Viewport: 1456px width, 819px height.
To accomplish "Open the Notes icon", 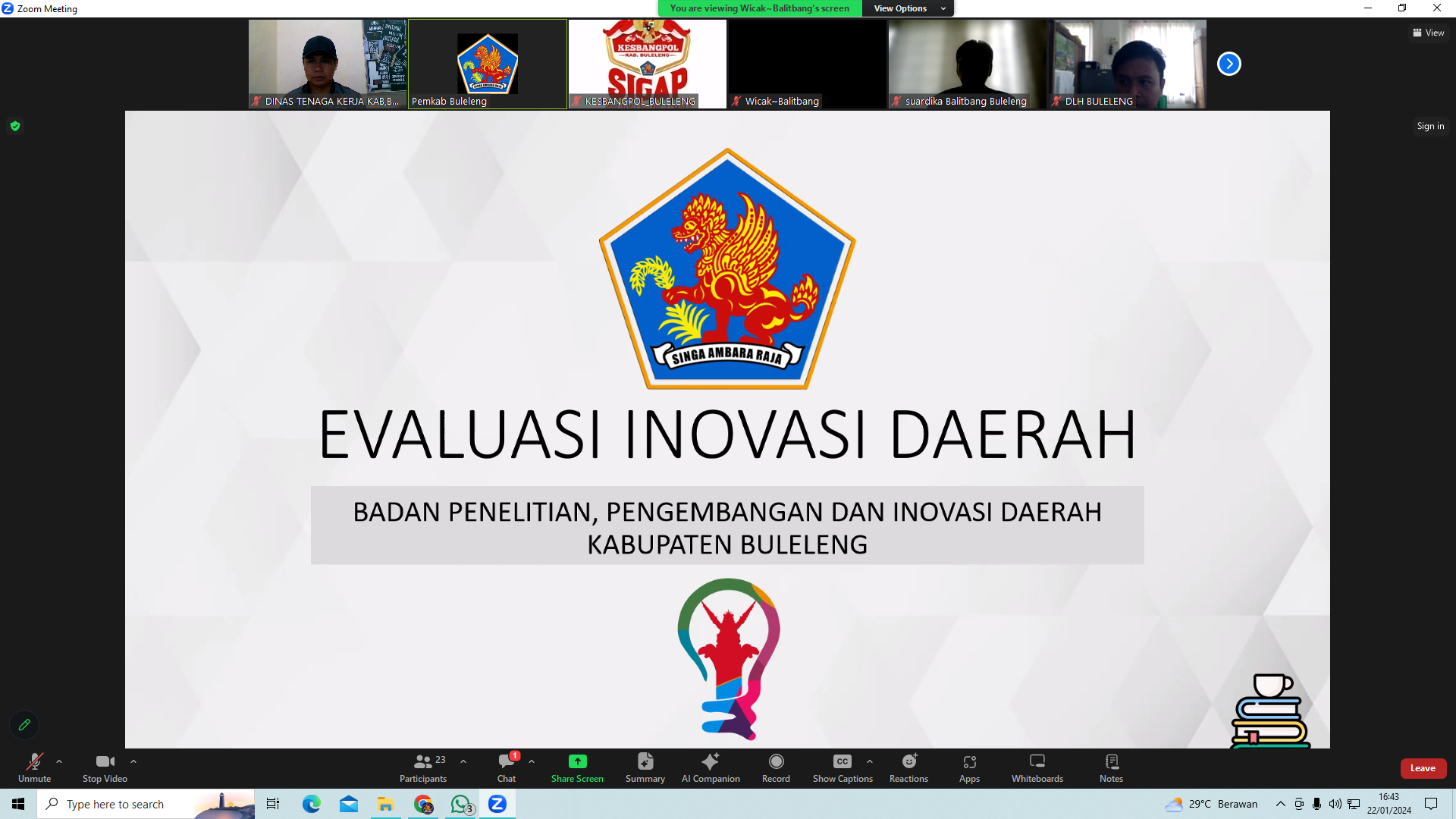I will coord(1111,767).
